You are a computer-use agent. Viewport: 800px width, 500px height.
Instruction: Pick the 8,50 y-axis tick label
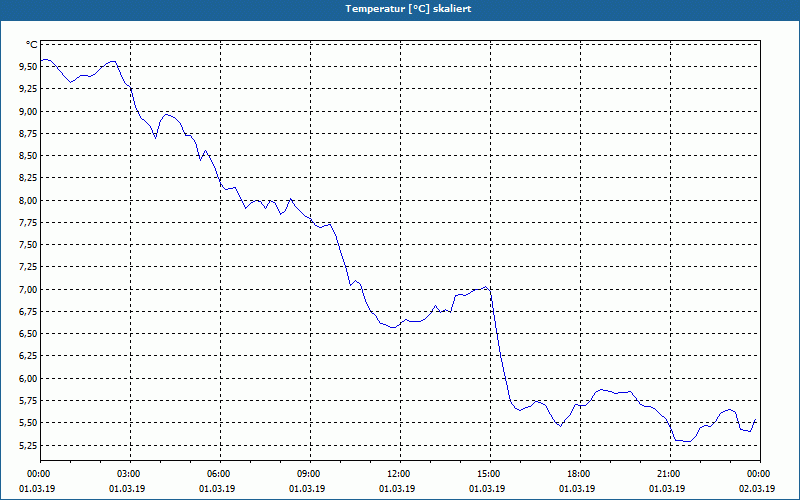[x=29, y=156]
